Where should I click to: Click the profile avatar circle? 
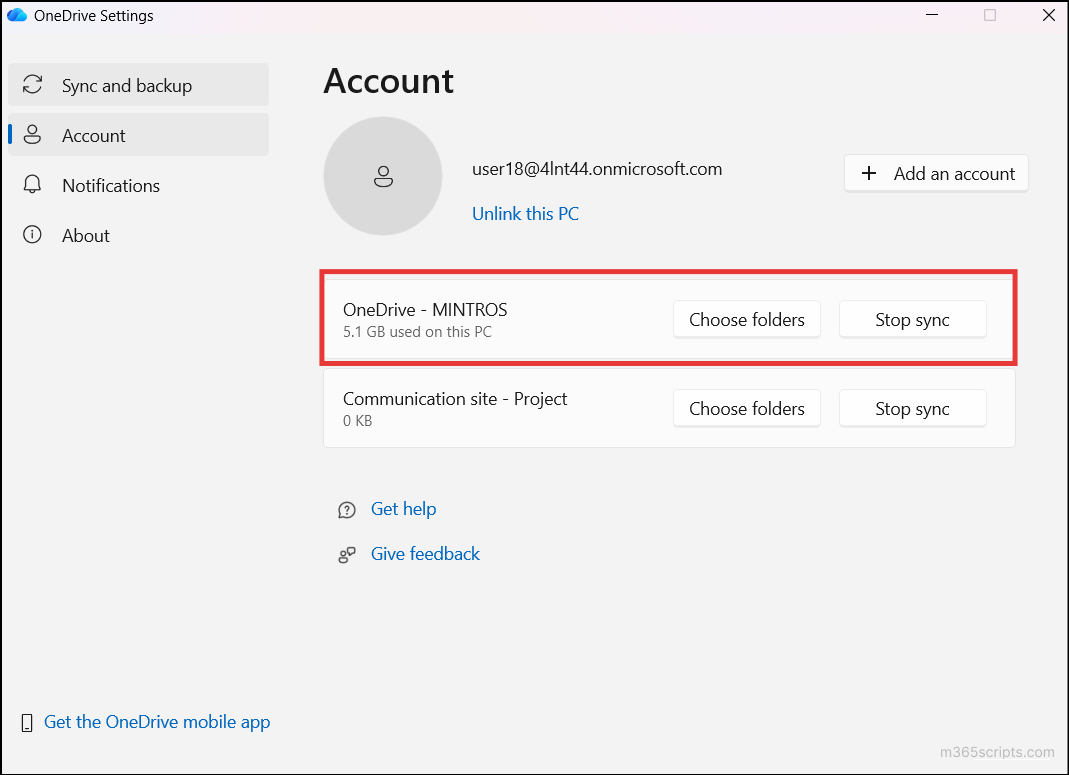383,176
